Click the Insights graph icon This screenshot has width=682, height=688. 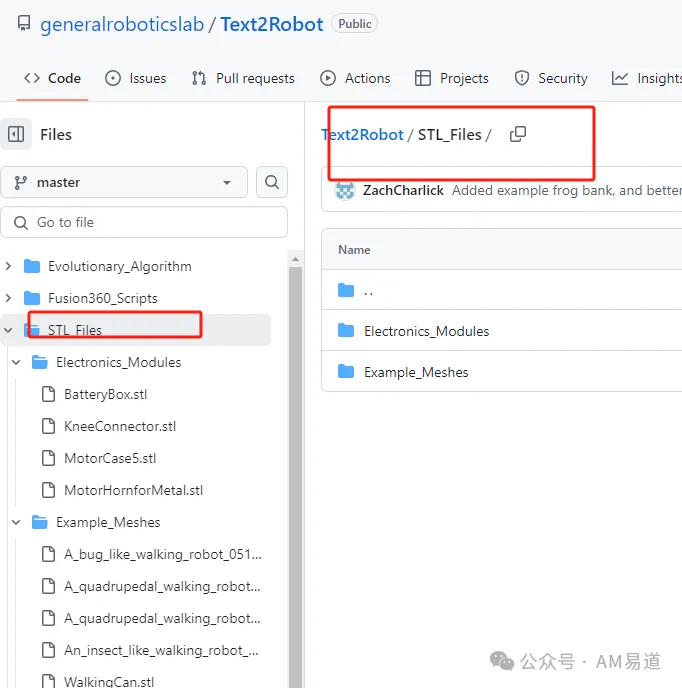coord(620,78)
